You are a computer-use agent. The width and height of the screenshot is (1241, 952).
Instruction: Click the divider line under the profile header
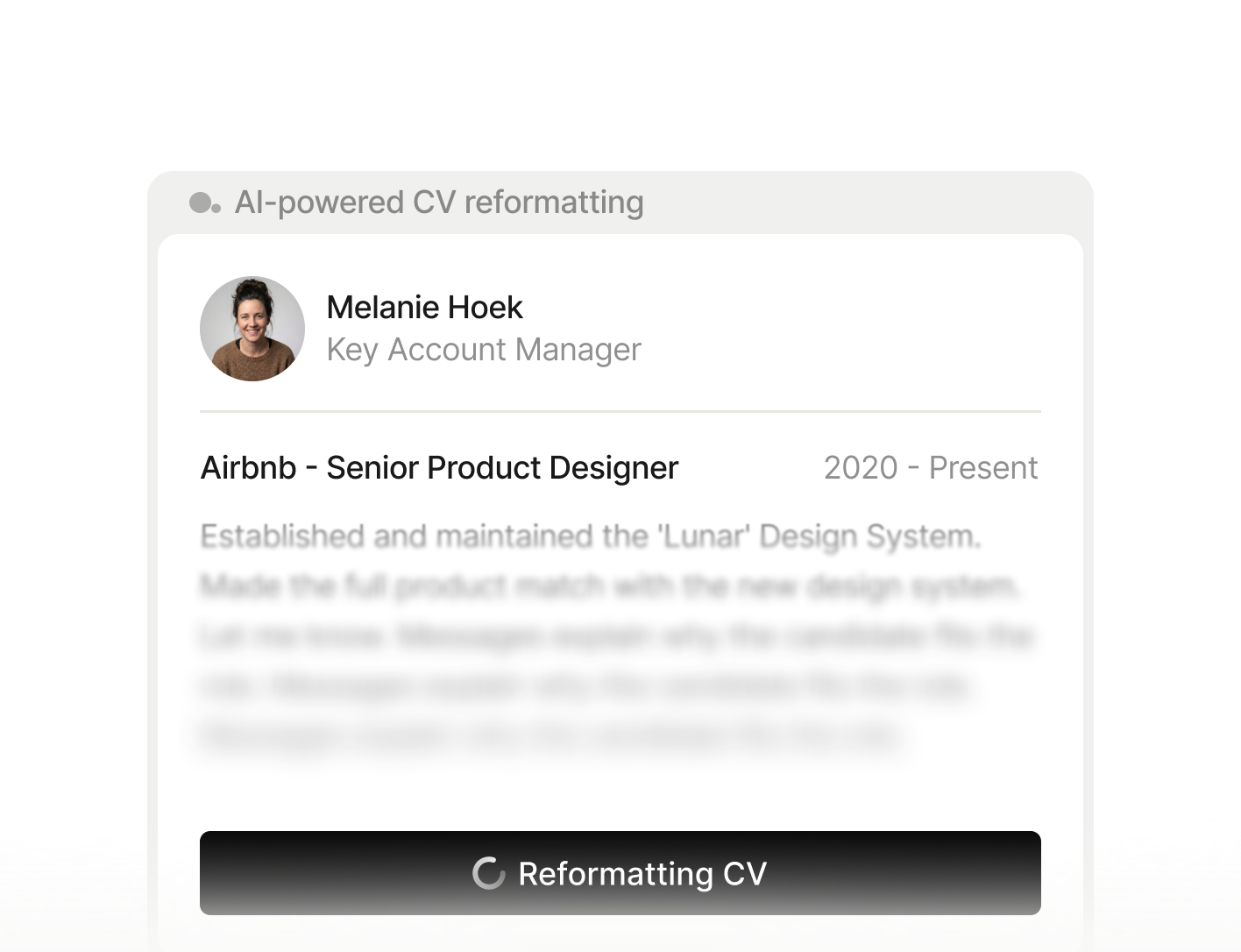tap(620, 410)
